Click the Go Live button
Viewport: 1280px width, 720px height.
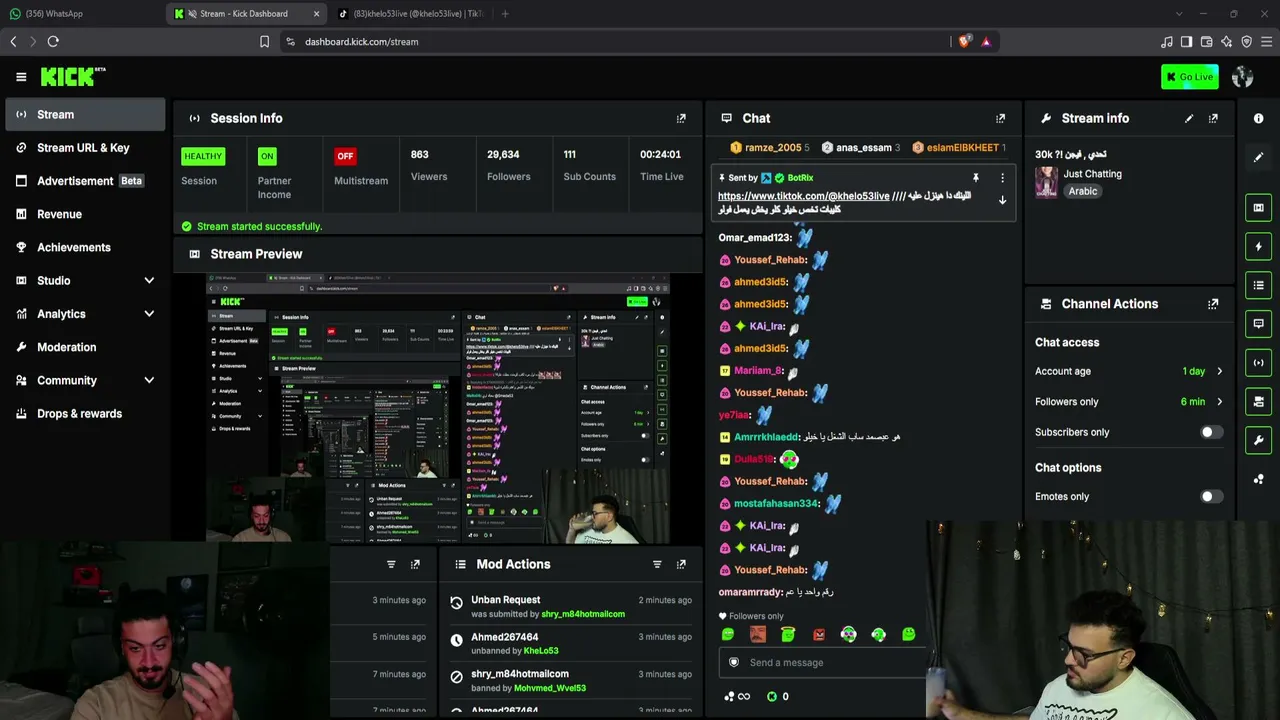click(x=1190, y=77)
